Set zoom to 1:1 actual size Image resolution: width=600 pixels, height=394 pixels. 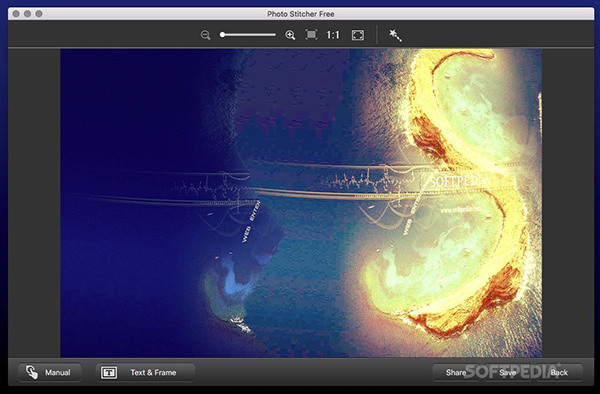[333, 35]
